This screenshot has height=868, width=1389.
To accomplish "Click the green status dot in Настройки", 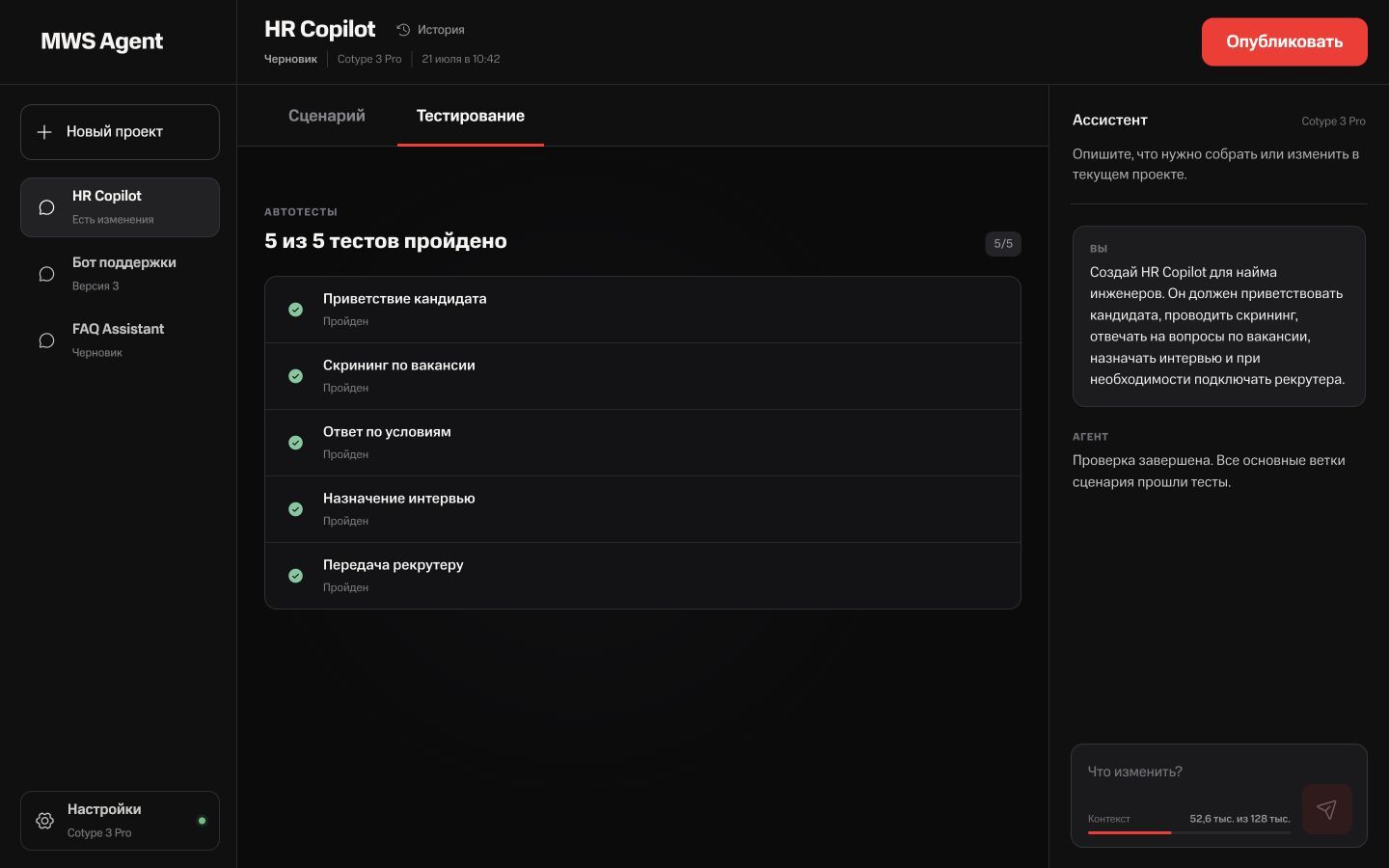I will (202, 821).
